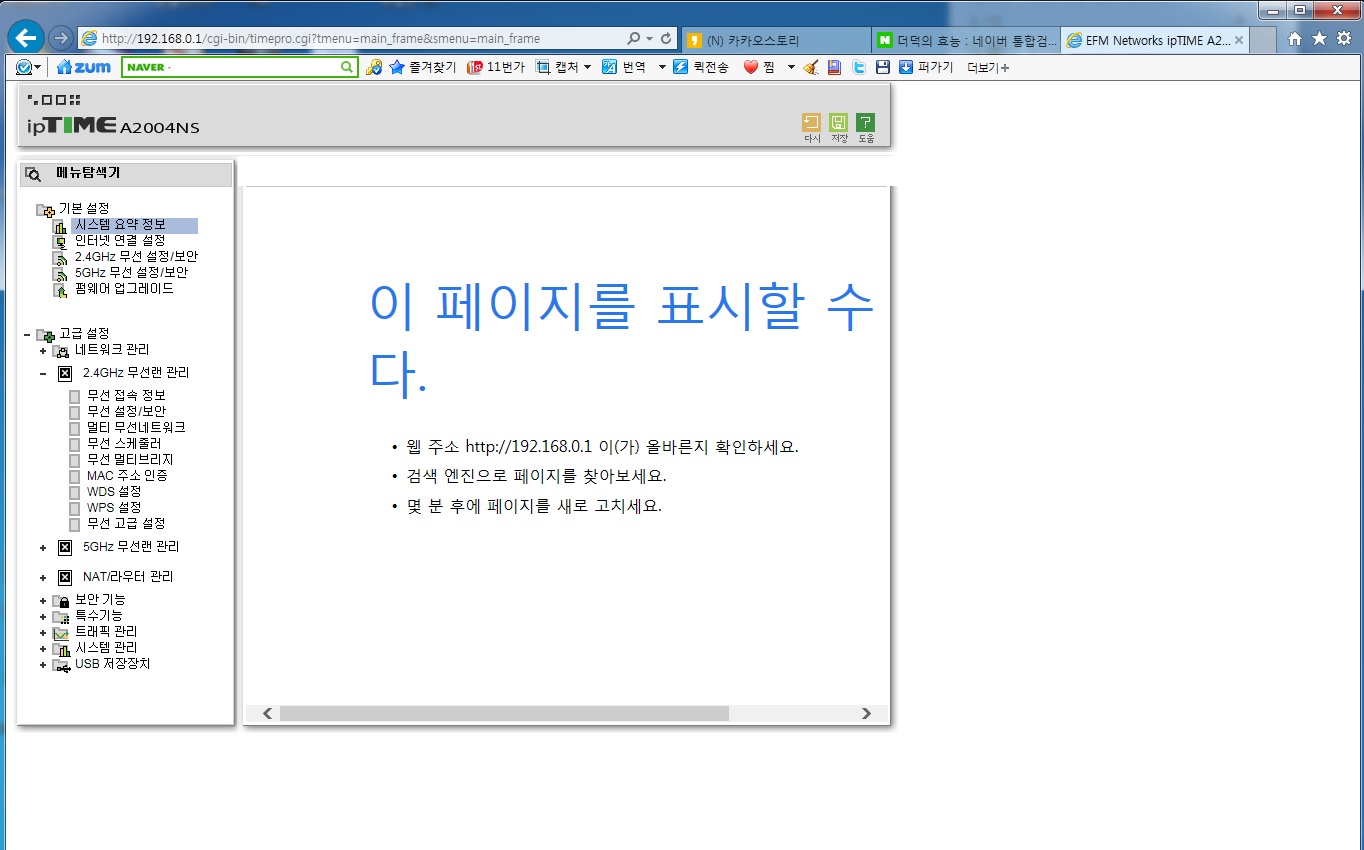Open the ipTIME 도움 help icon
1364x850 pixels.
tap(865, 123)
